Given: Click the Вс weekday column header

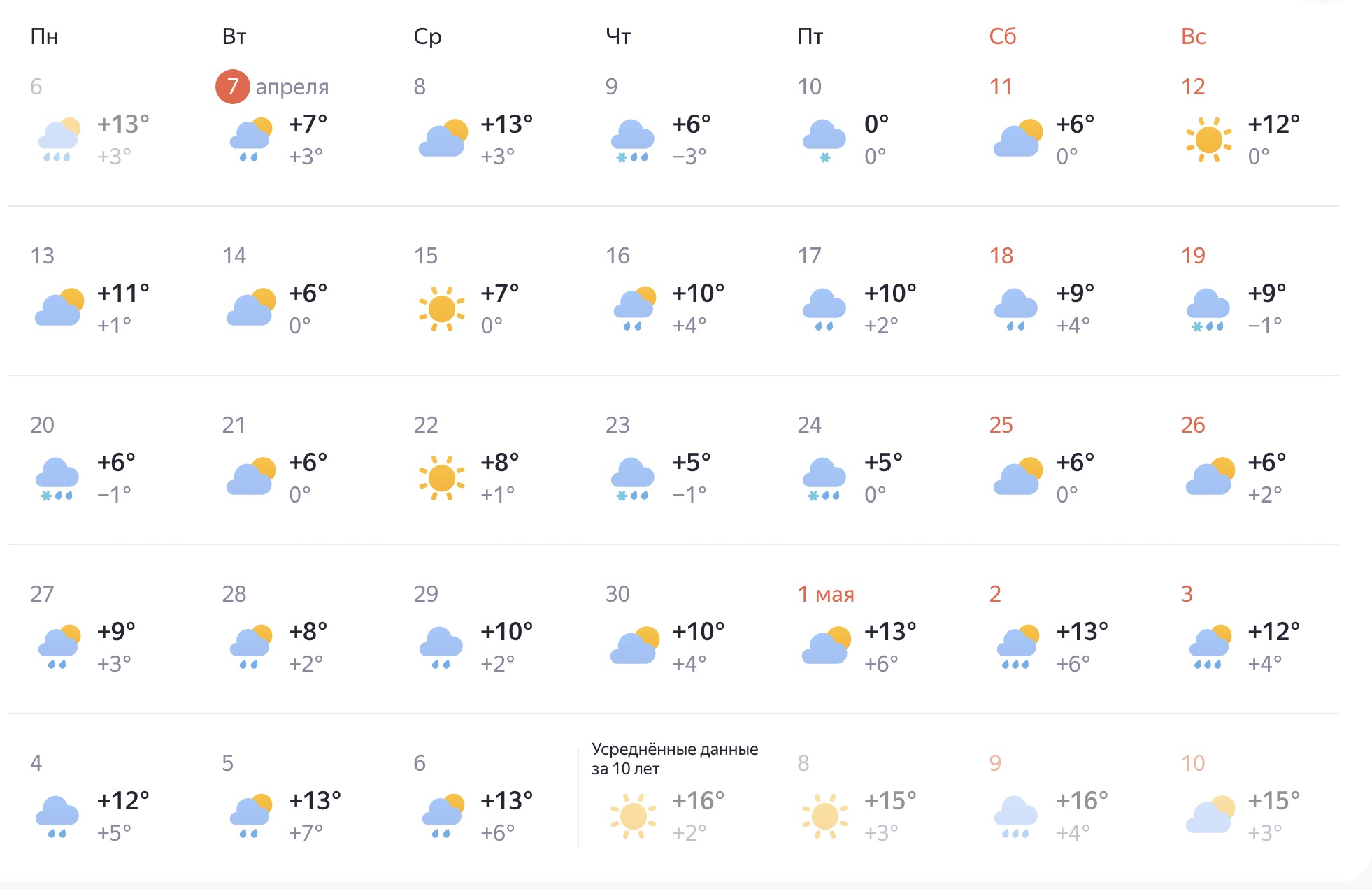Looking at the screenshot, I should tap(1193, 36).
